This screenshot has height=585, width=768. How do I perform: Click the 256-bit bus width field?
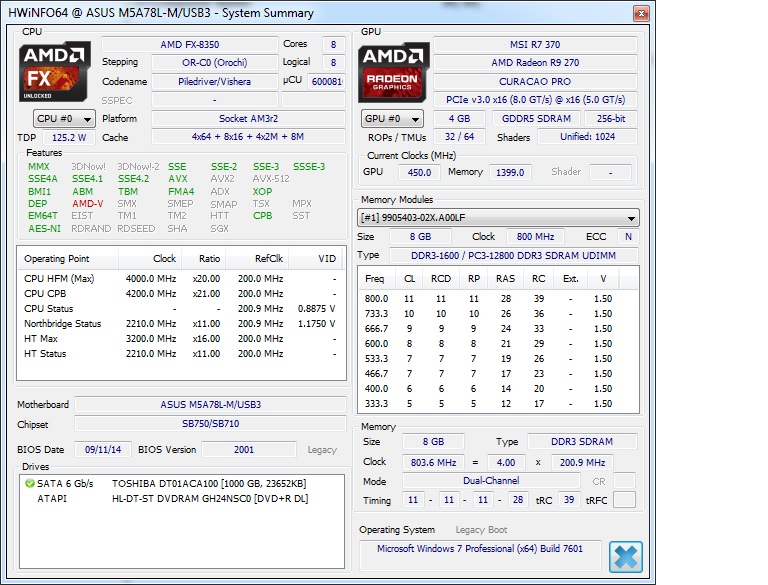click(x=611, y=119)
